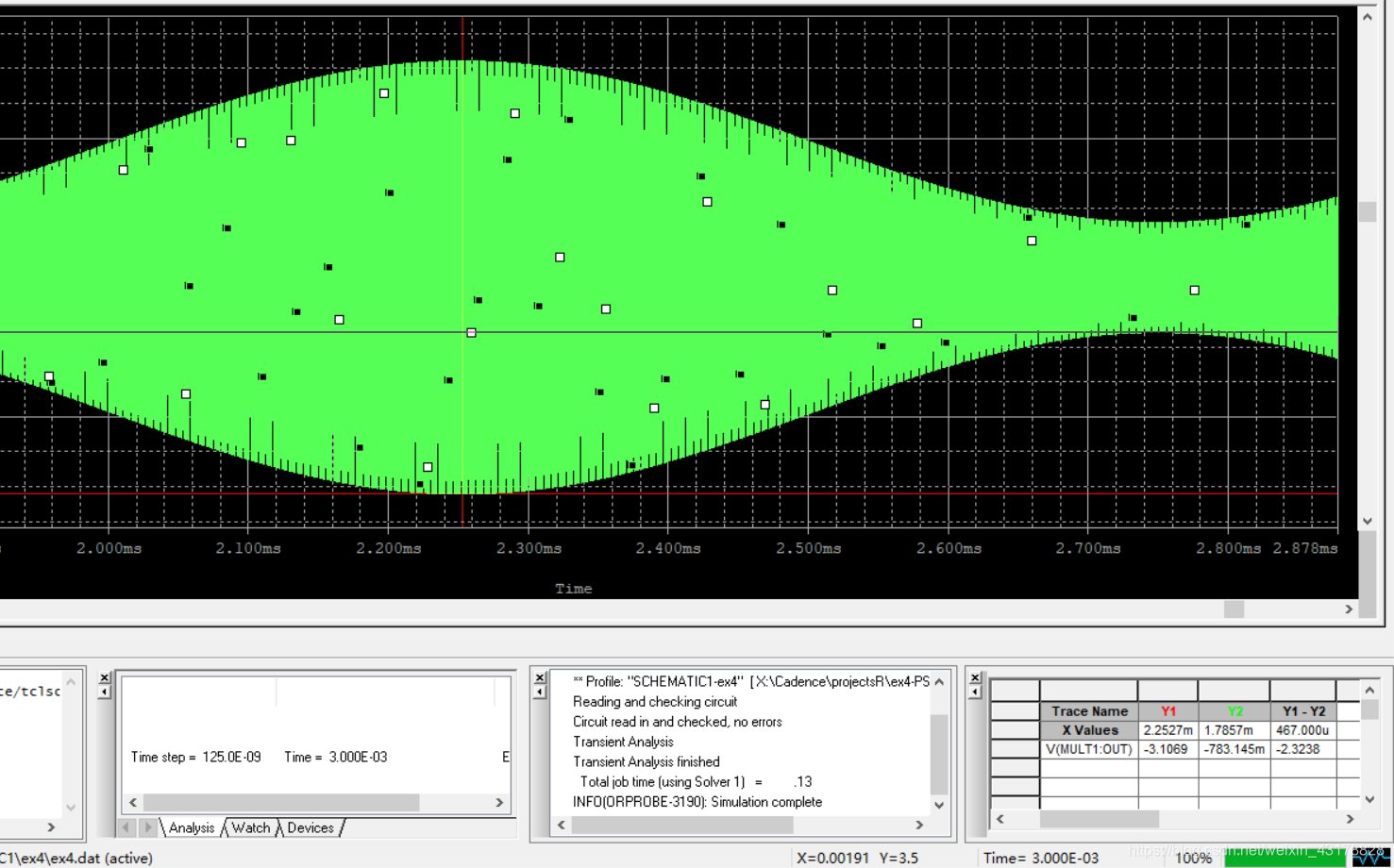Viewport: 1394px width, 868px height.
Task: Click the Transient Analysis finished log line
Action: pyautogui.click(x=647, y=761)
